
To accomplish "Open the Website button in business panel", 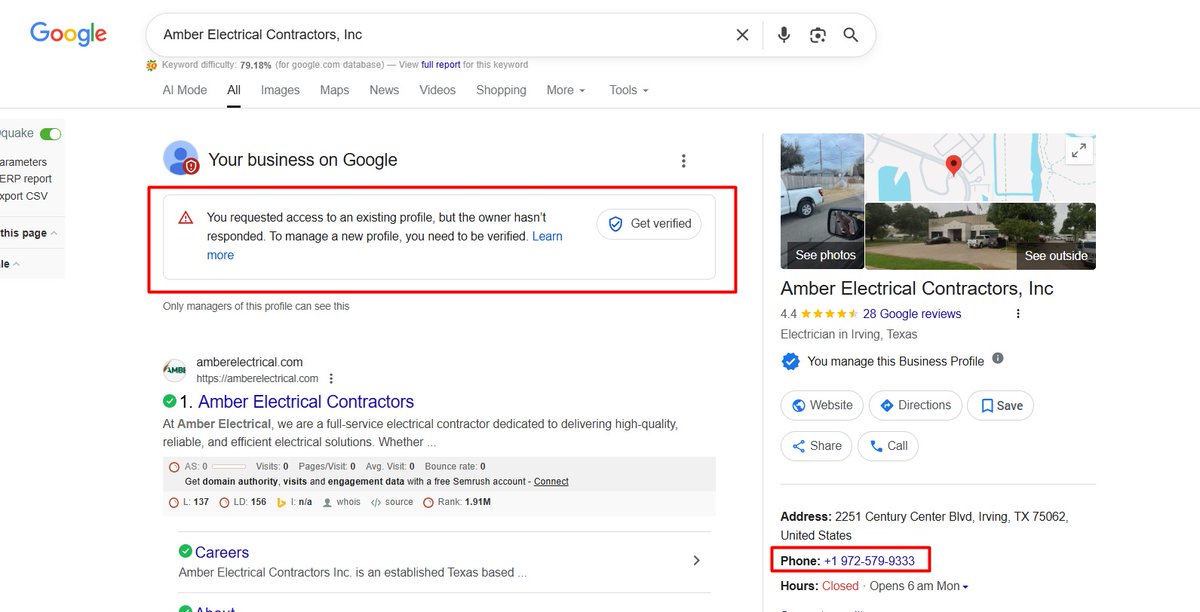I will click(822, 405).
